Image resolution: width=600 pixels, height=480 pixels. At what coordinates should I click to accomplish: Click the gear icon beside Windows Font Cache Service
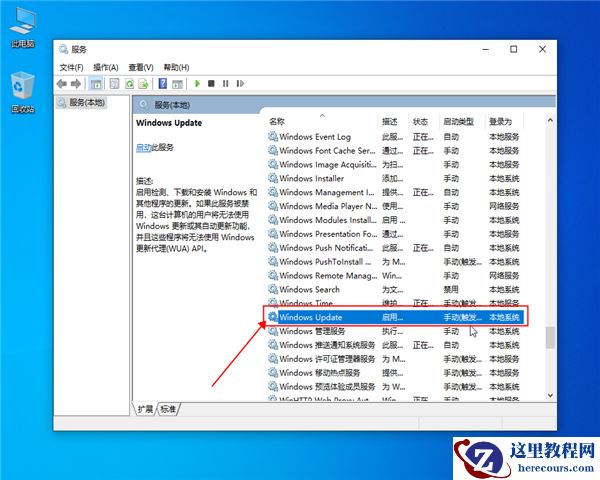pos(273,150)
